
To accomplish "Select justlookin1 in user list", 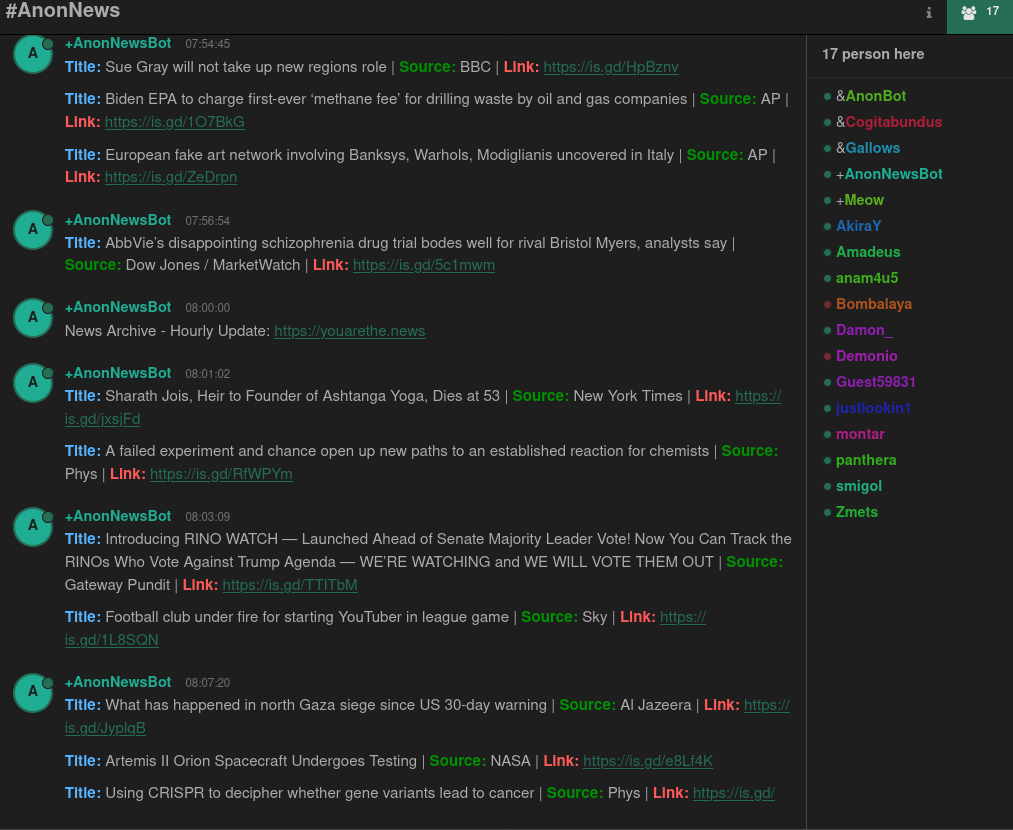I will coord(873,408).
